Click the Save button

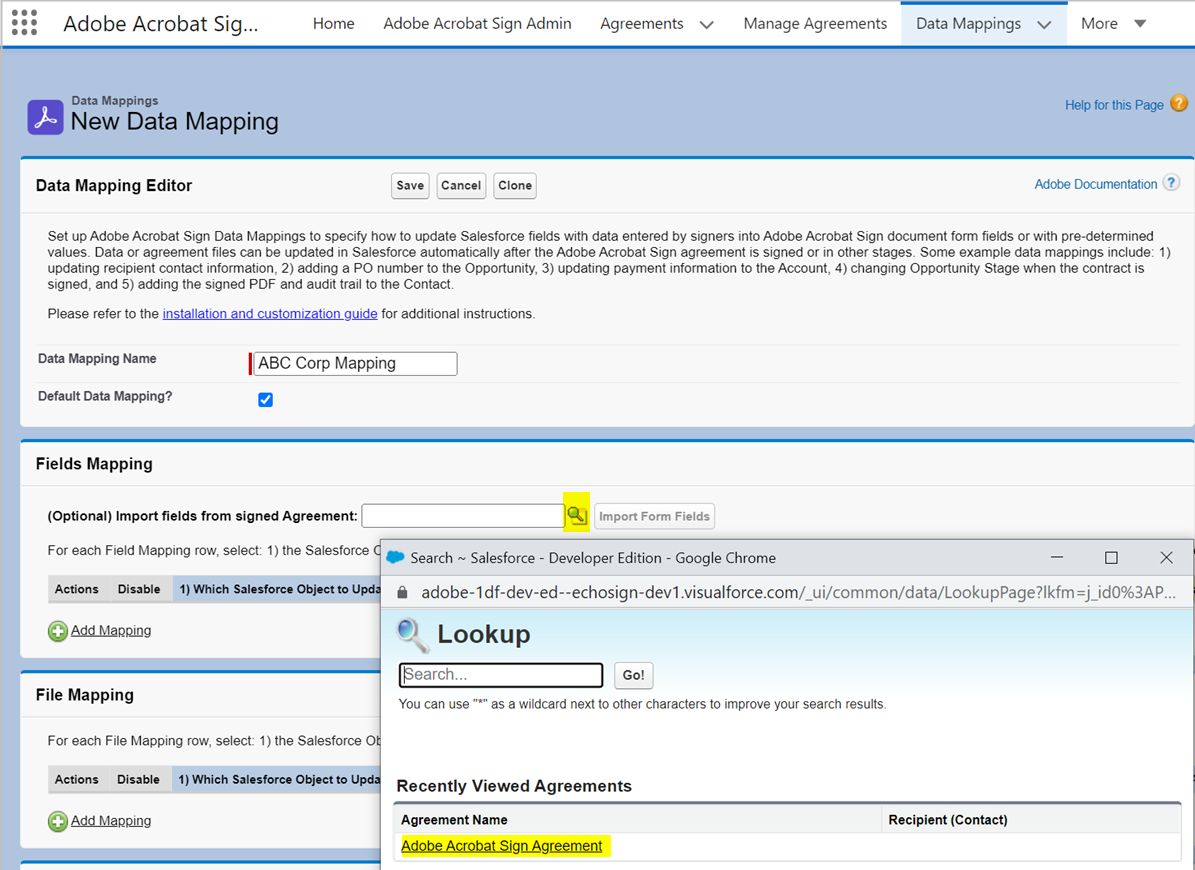410,185
